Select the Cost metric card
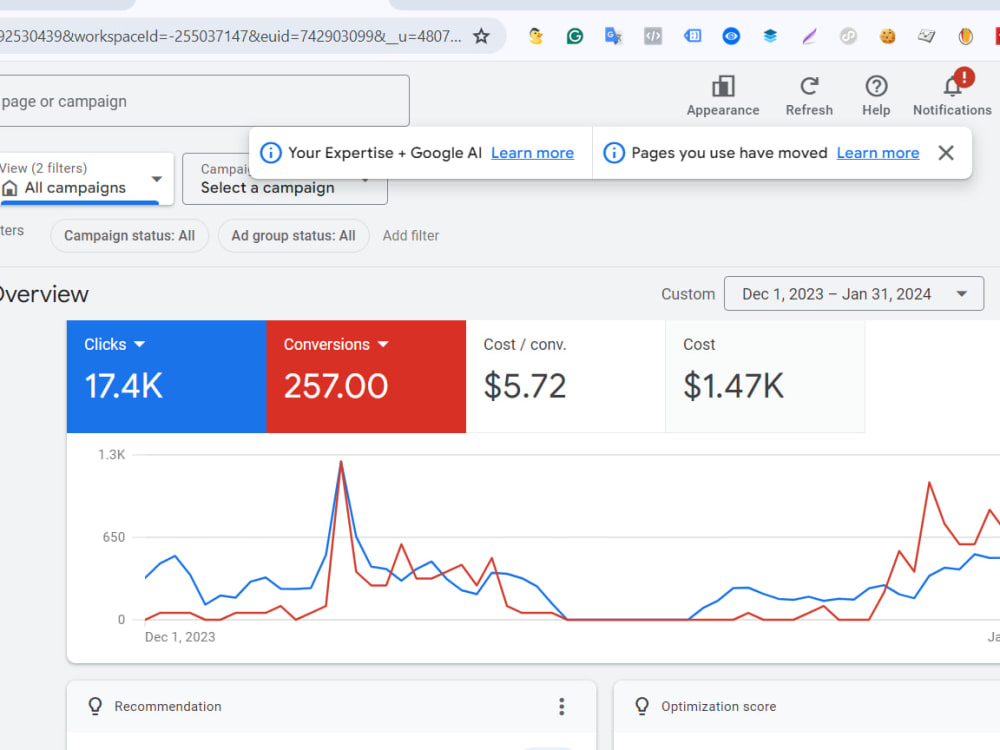This screenshot has height=750, width=1000. coord(765,376)
